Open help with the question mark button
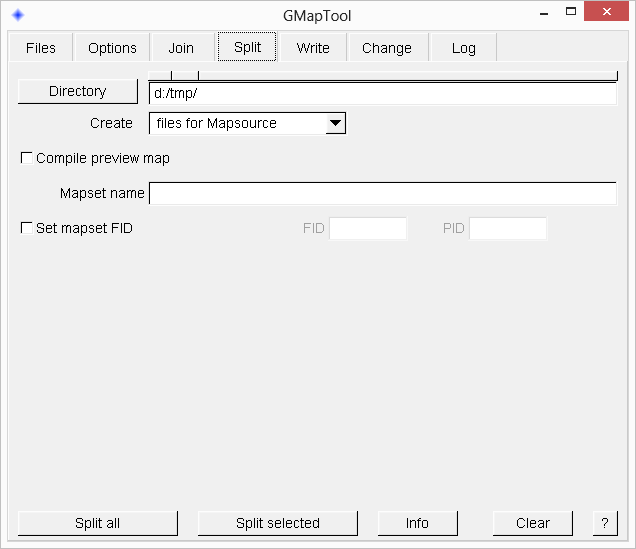The height and width of the screenshot is (549, 636). pyautogui.click(x=605, y=523)
